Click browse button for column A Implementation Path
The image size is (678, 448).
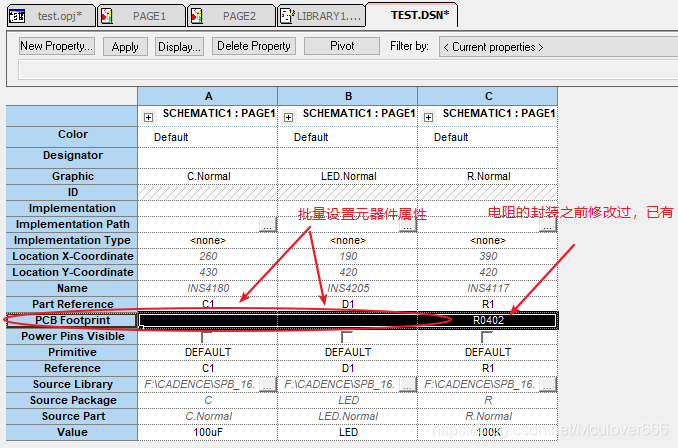267,225
